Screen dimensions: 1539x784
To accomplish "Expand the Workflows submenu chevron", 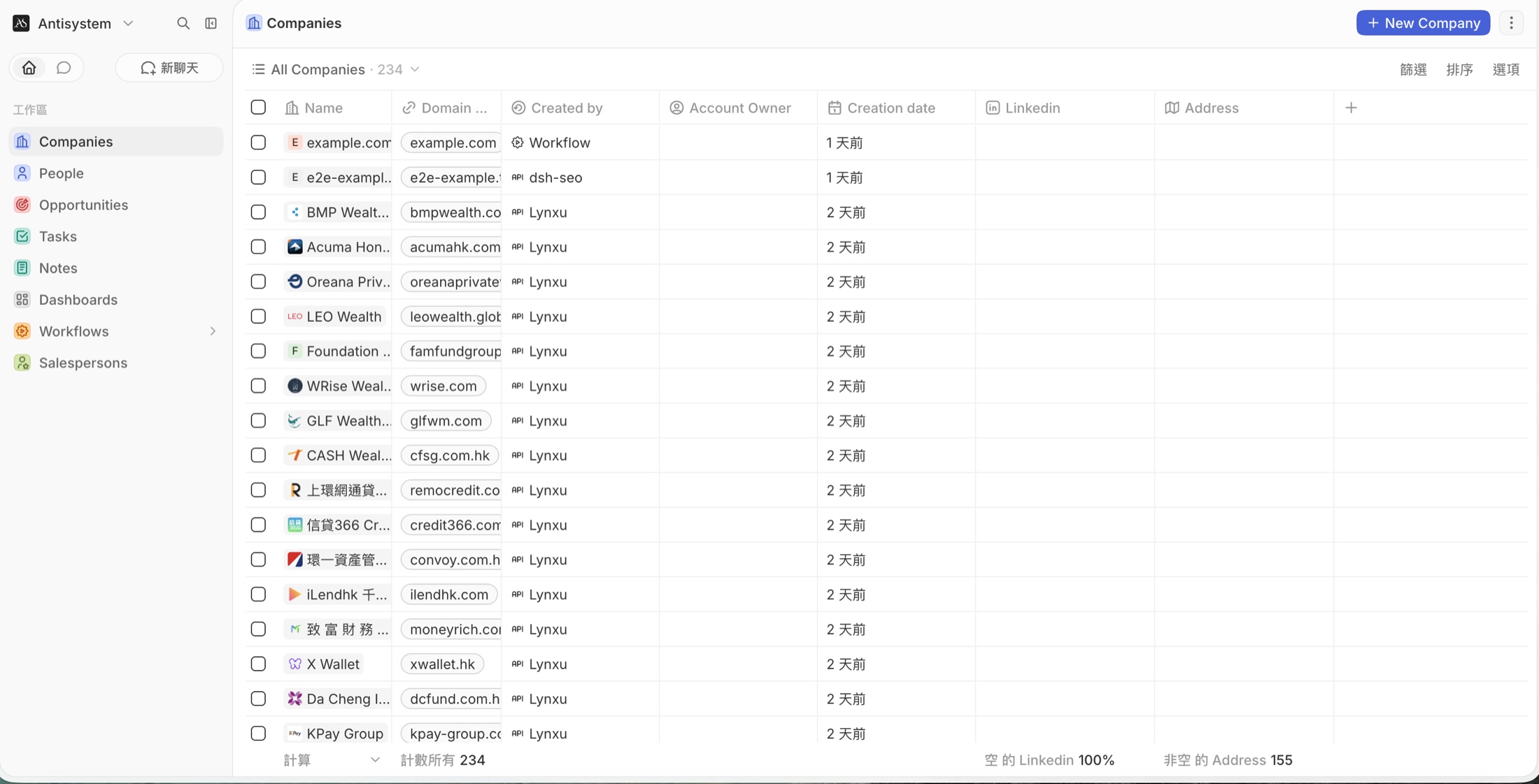I will [x=213, y=332].
